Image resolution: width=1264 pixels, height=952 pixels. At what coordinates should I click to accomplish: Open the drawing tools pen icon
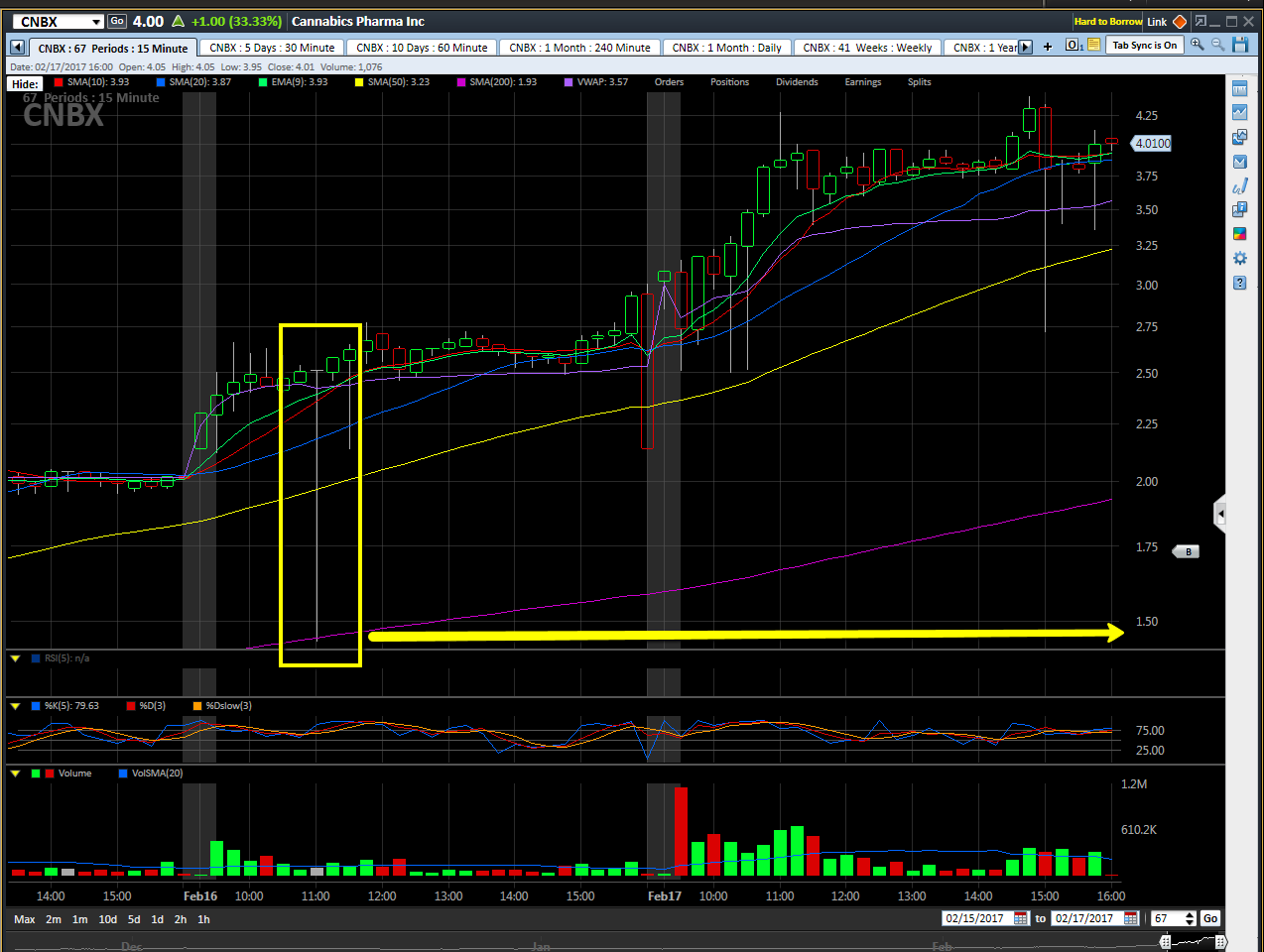pos(1239,185)
